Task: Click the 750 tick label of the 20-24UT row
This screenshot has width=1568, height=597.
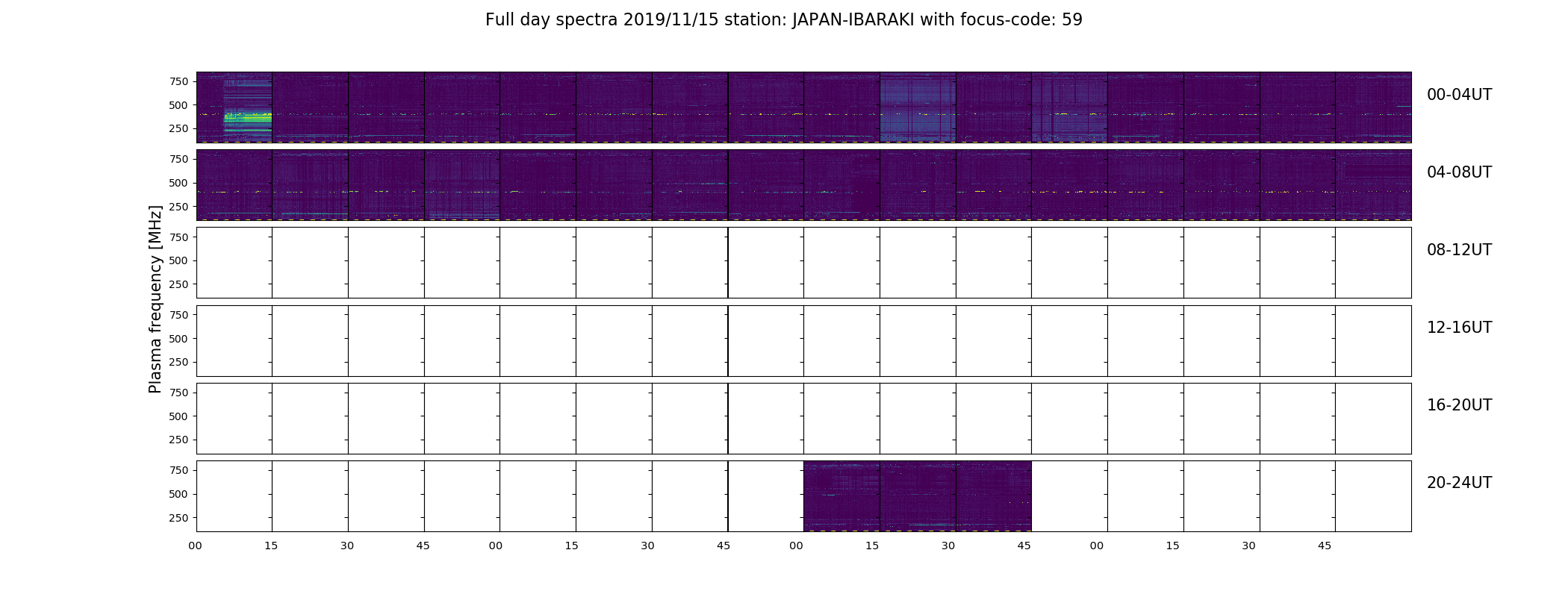Action: (178, 470)
